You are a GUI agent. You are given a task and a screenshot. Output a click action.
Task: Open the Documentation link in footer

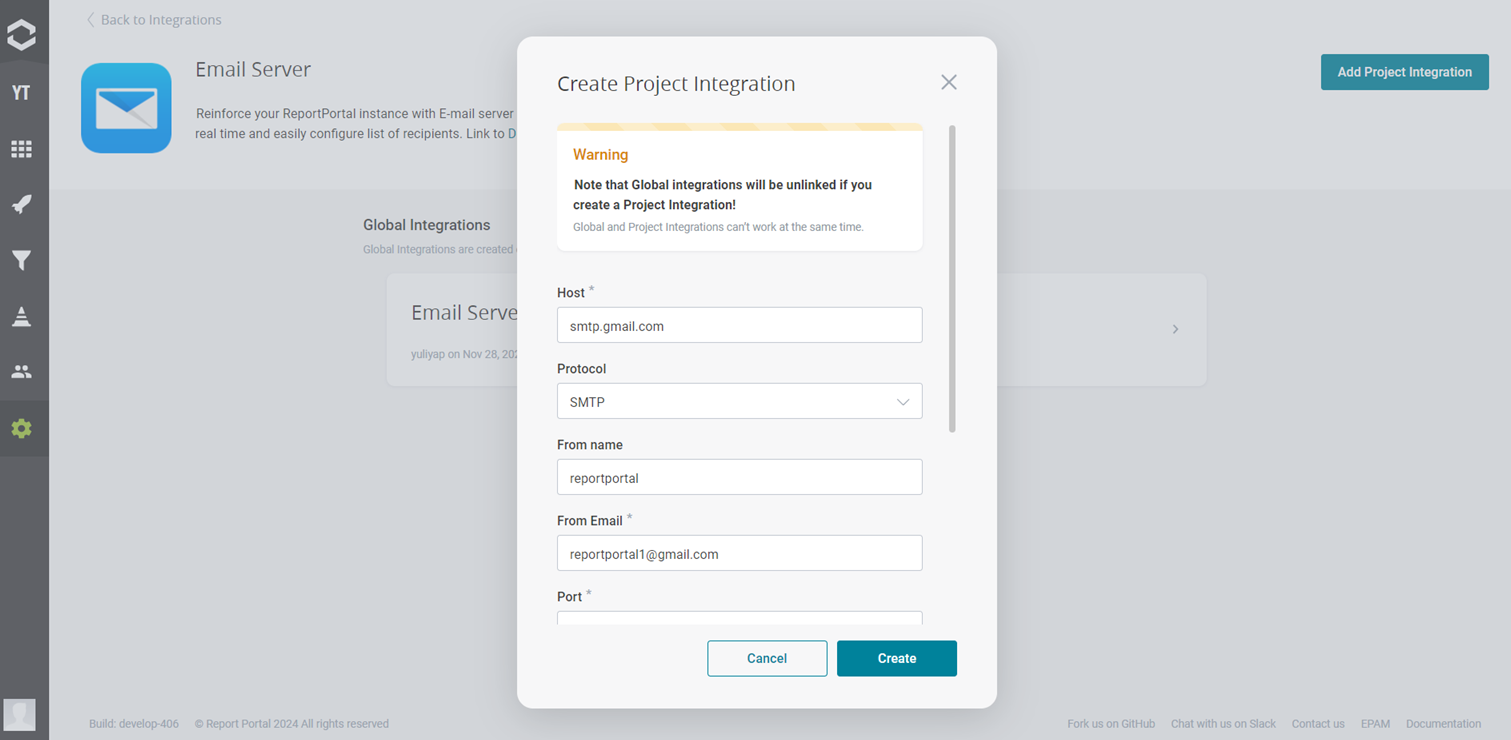click(1443, 723)
